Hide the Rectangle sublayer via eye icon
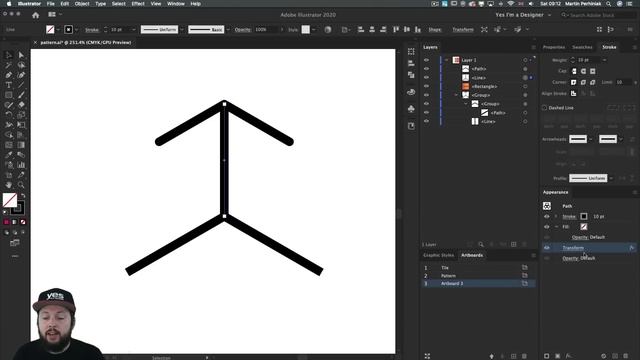Screen dimensions: 640x360 tap(427, 86)
